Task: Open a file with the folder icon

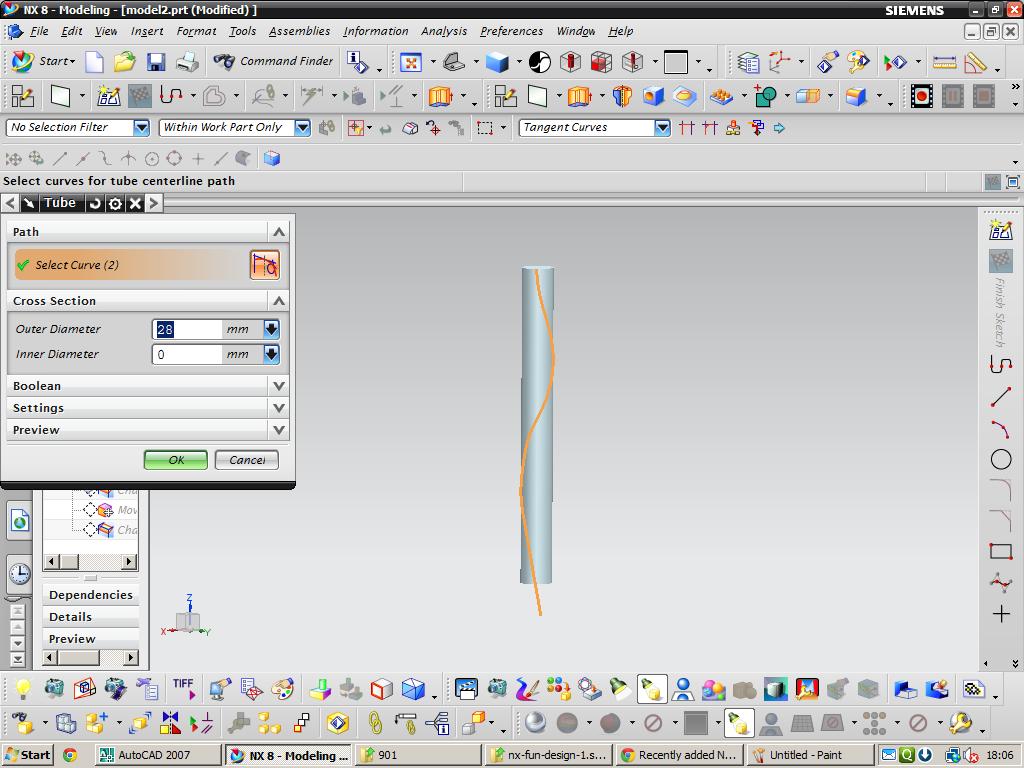Action: [125, 62]
